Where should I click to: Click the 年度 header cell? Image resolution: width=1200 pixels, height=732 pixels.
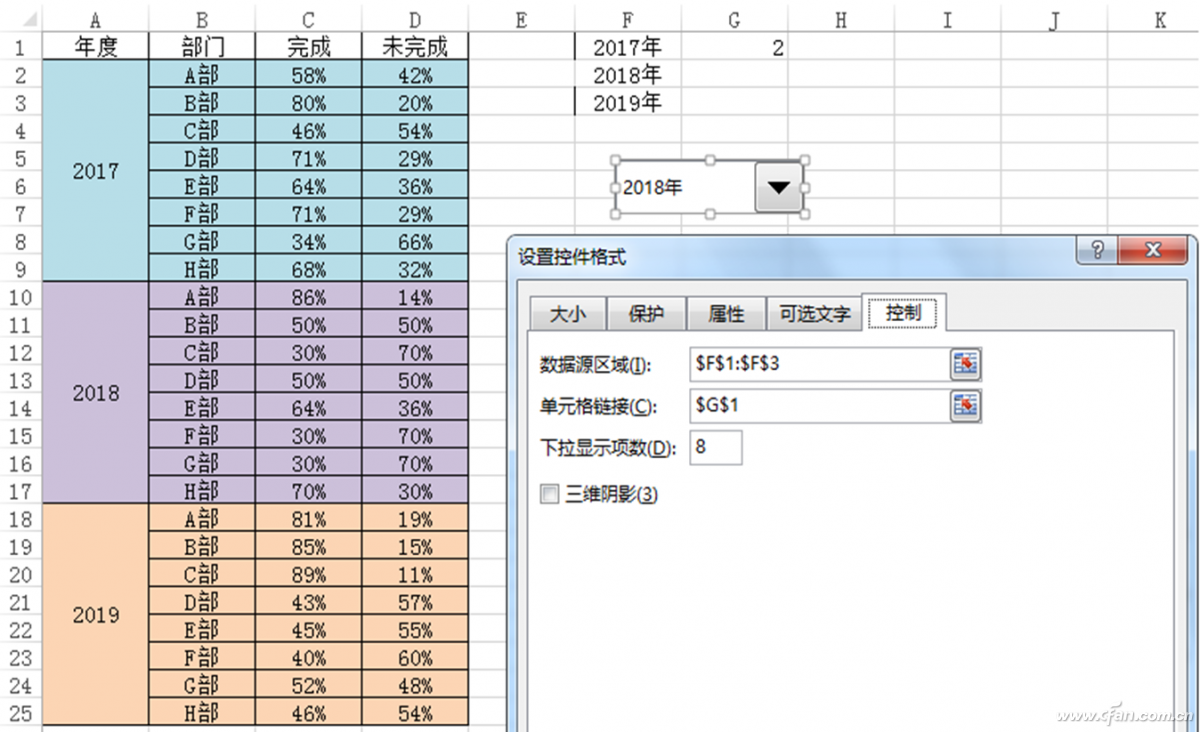click(96, 47)
